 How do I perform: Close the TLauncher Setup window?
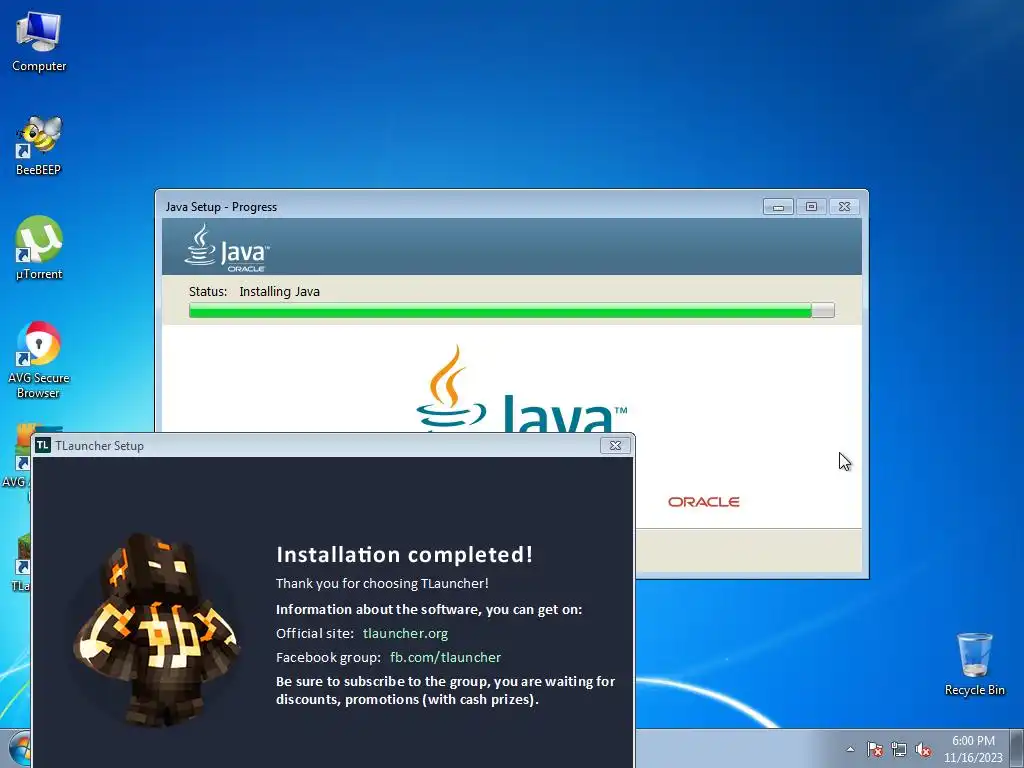[x=615, y=445]
